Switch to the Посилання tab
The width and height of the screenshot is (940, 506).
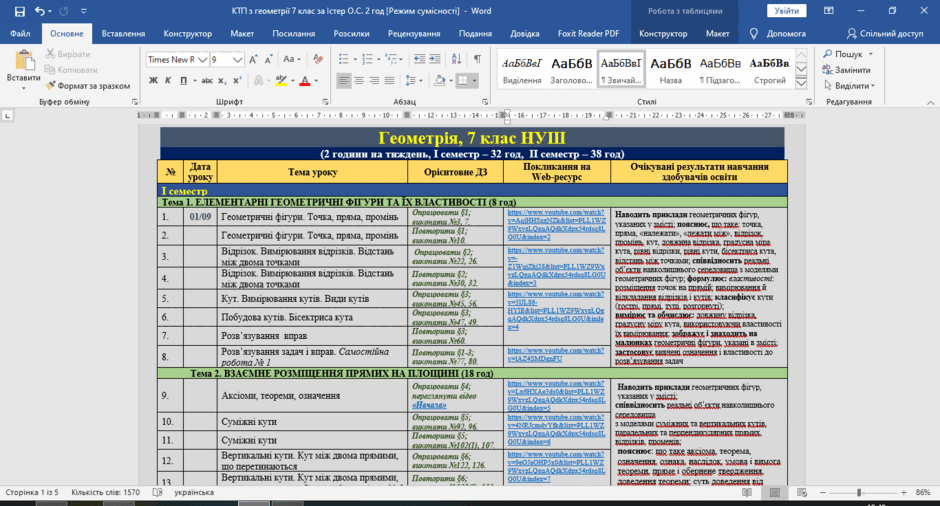point(294,34)
